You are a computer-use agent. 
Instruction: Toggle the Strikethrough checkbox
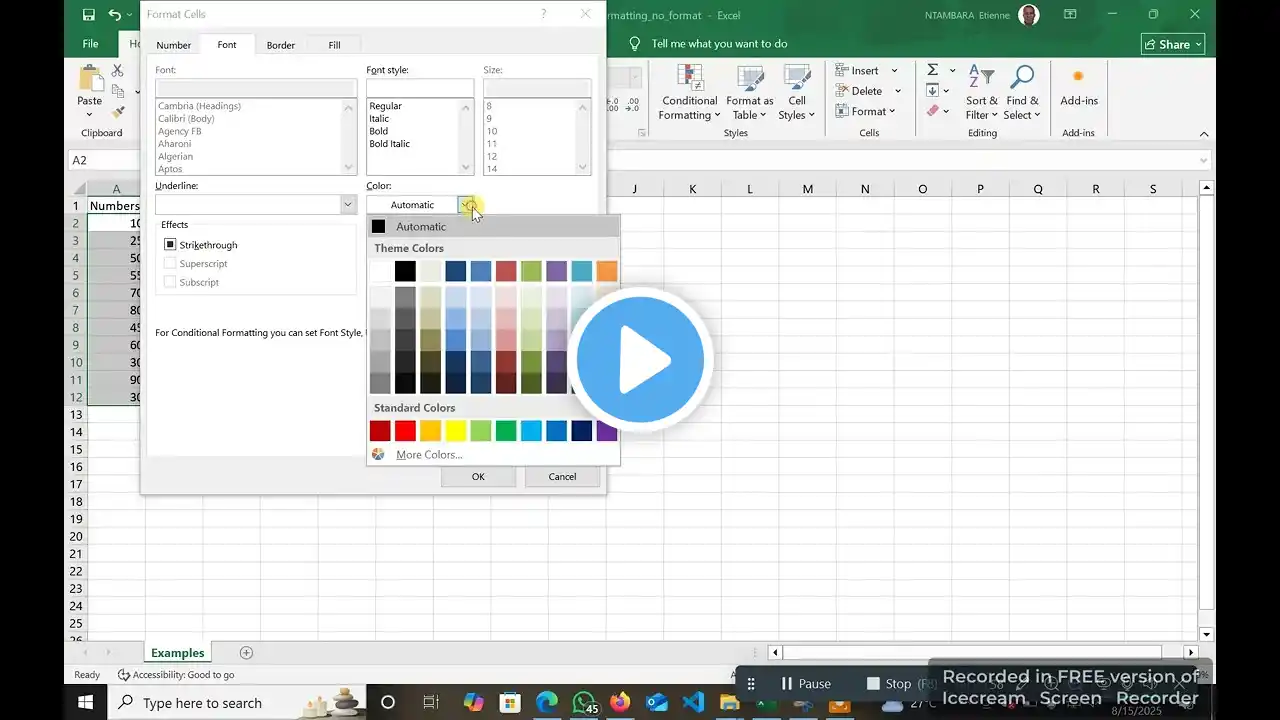click(x=170, y=245)
